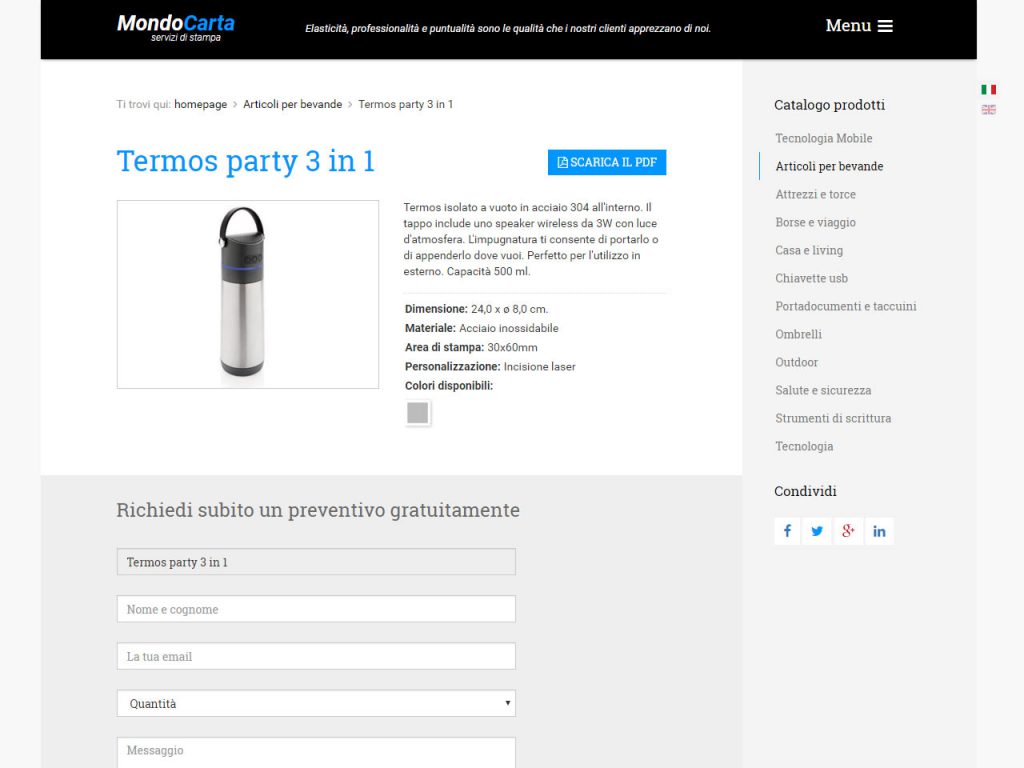Screen dimensions: 1024x768
Task: Enlarge the thermos product image
Action: point(248,295)
